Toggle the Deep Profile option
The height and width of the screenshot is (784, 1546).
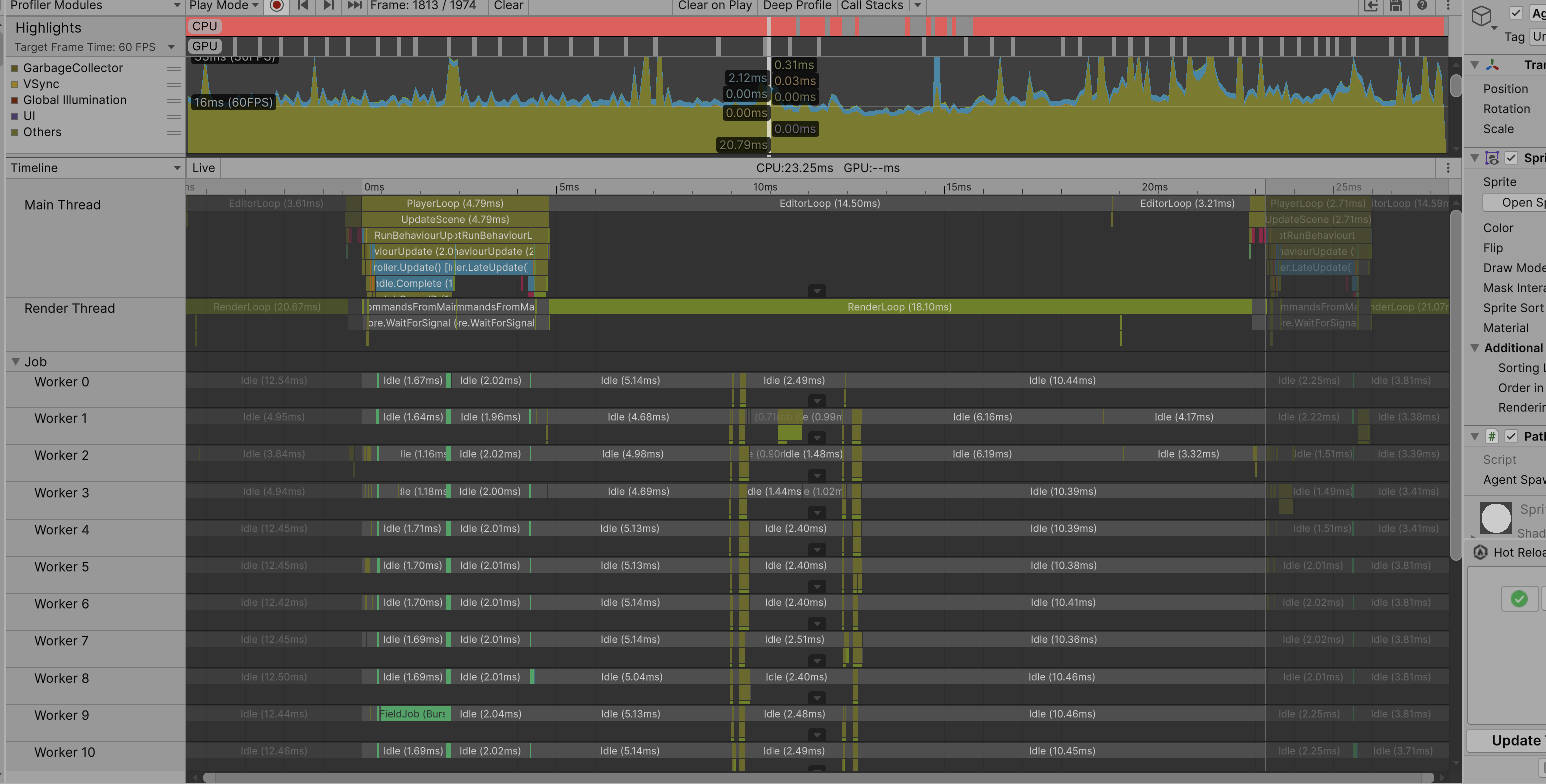(x=796, y=5)
